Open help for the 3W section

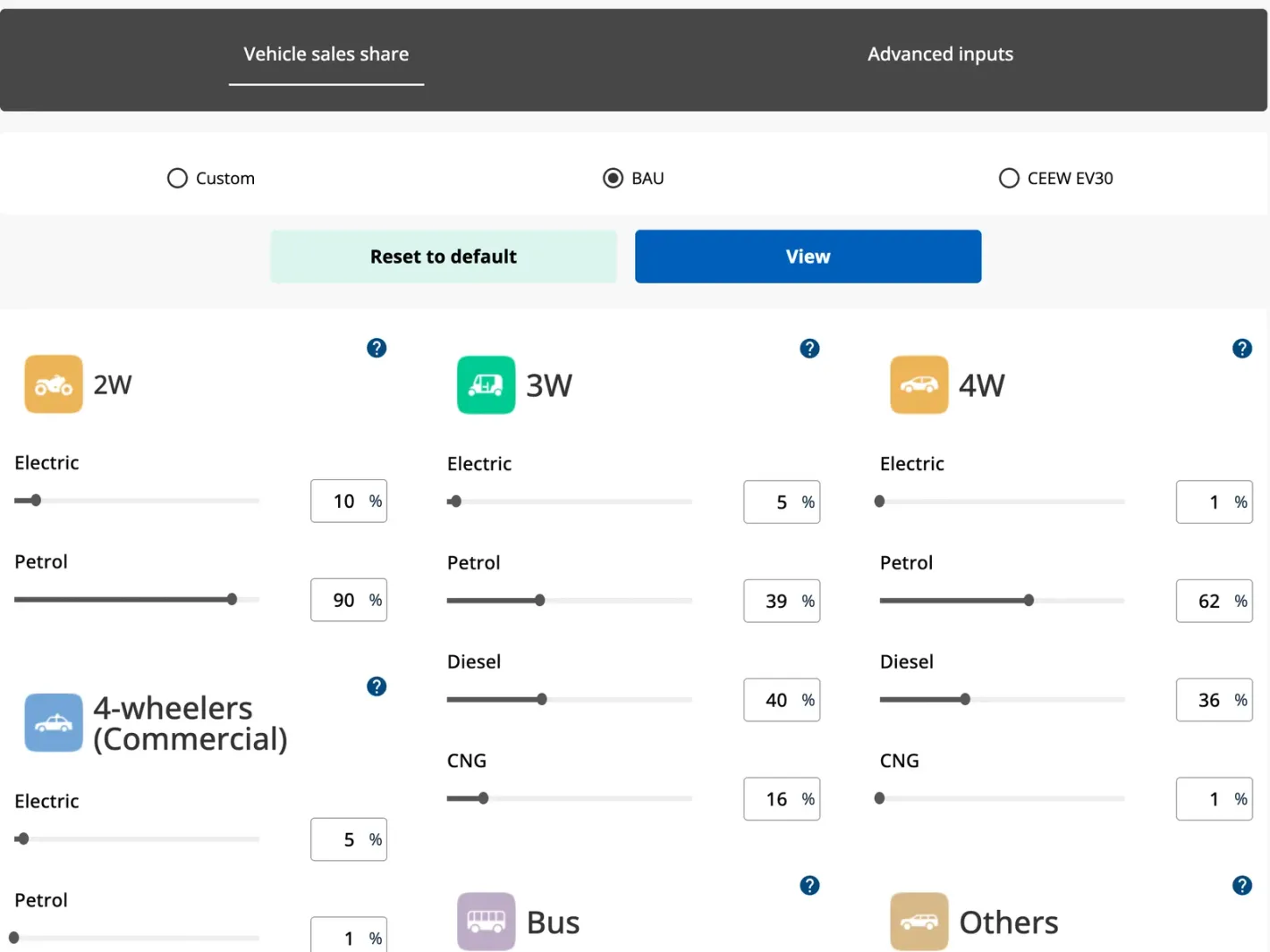[809, 349]
